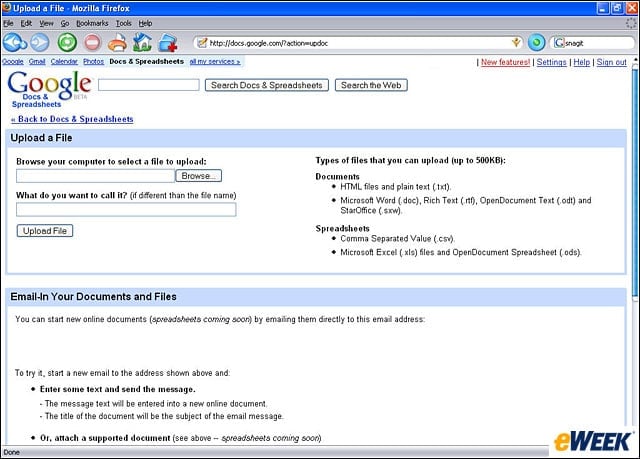Open the Photos link
640x459 pixels.
(x=93, y=61)
